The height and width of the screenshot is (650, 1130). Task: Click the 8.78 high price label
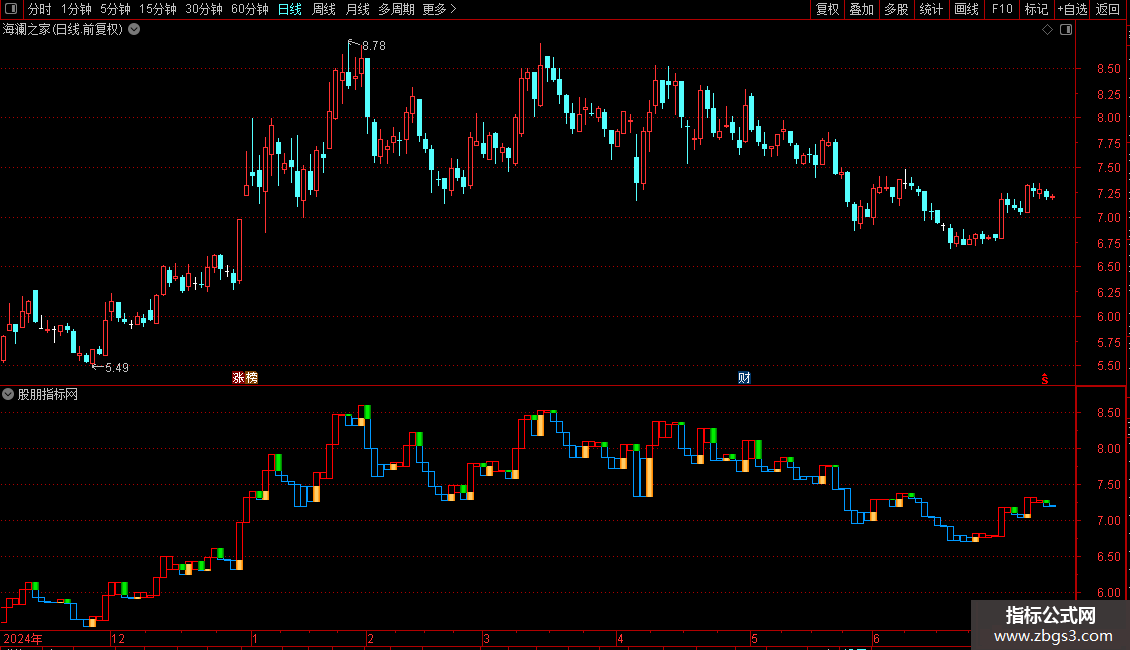pos(373,45)
